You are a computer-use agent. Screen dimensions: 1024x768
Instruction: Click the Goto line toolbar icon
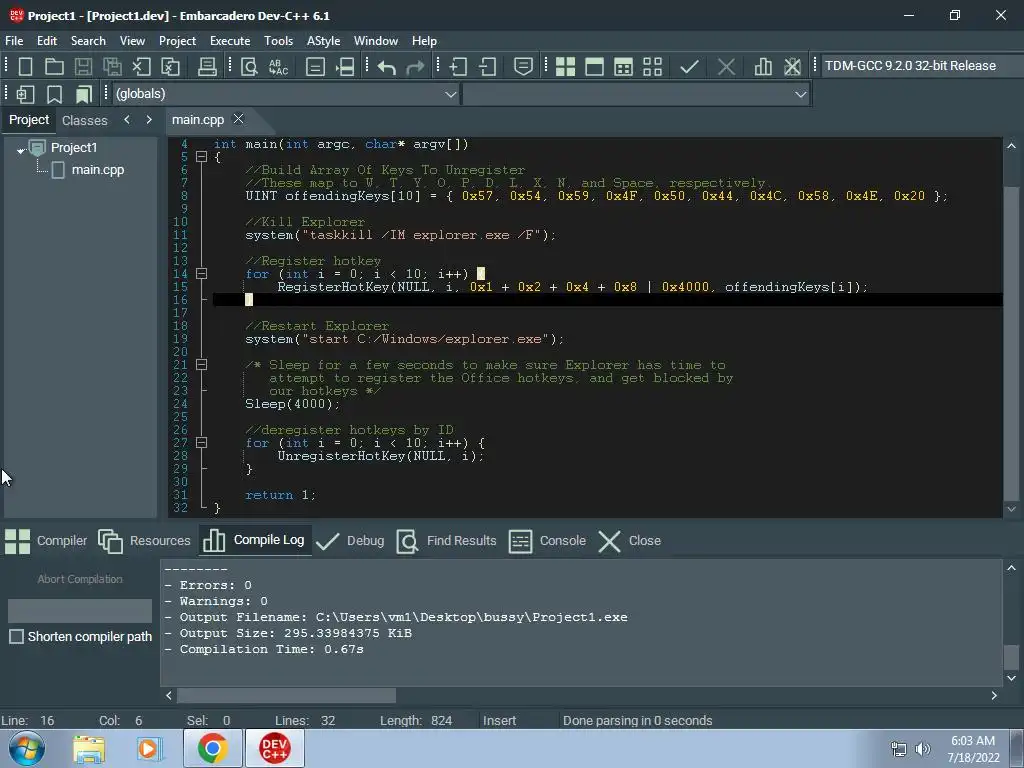tap(345, 66)
